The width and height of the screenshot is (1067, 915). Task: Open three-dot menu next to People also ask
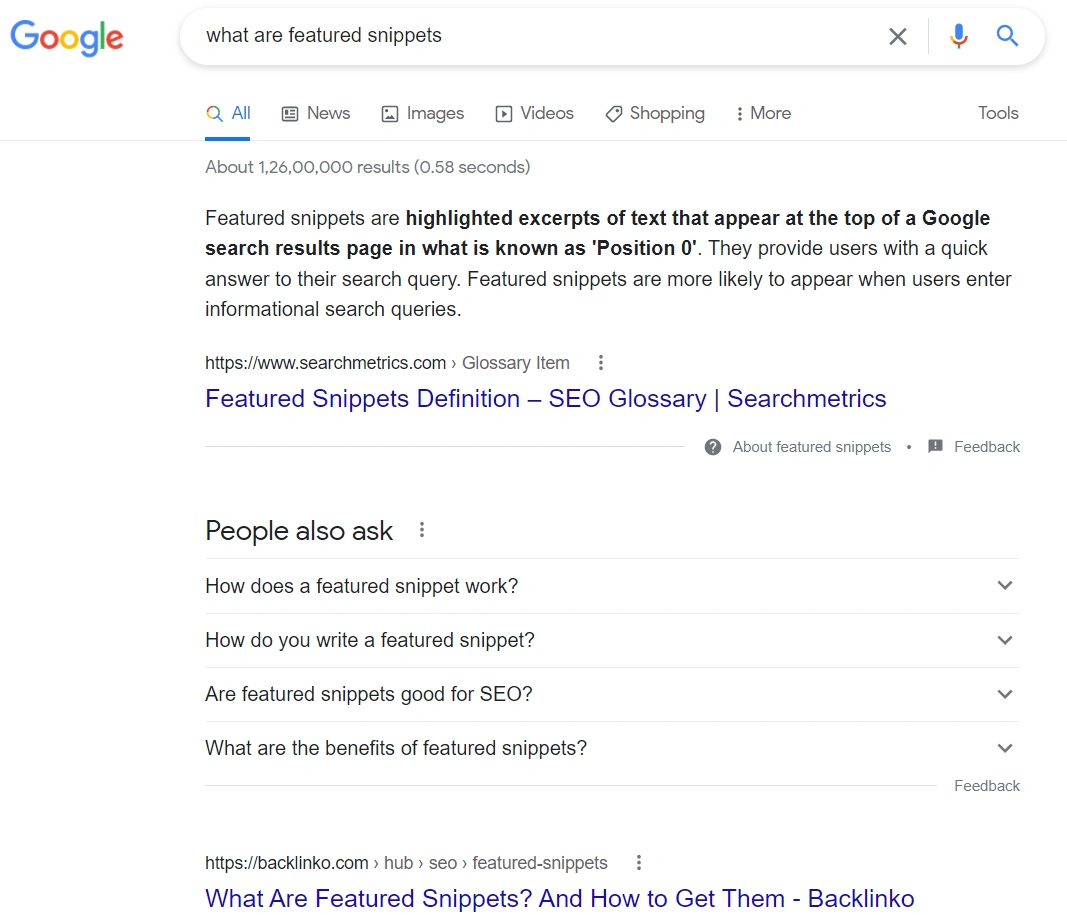click(422, 530)
